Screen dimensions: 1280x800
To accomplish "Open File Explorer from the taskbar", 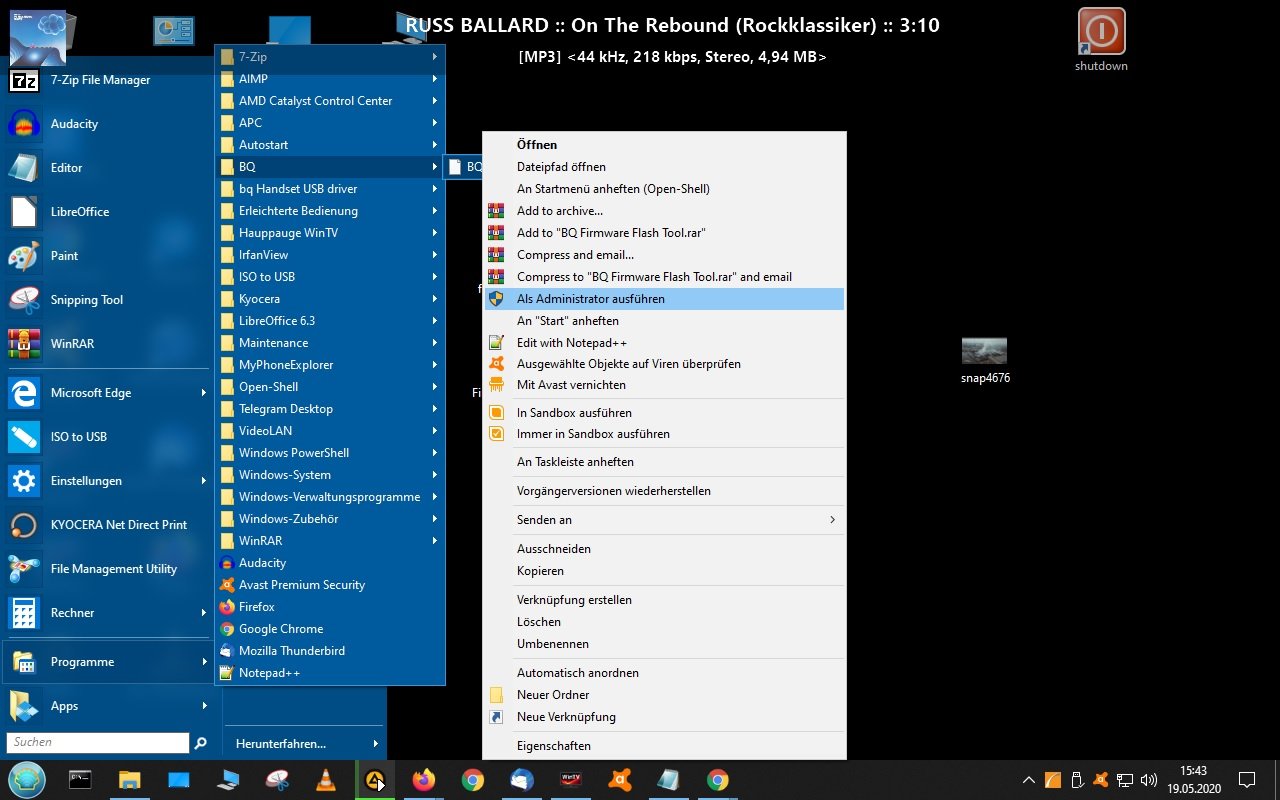I will tap(130, 780).
